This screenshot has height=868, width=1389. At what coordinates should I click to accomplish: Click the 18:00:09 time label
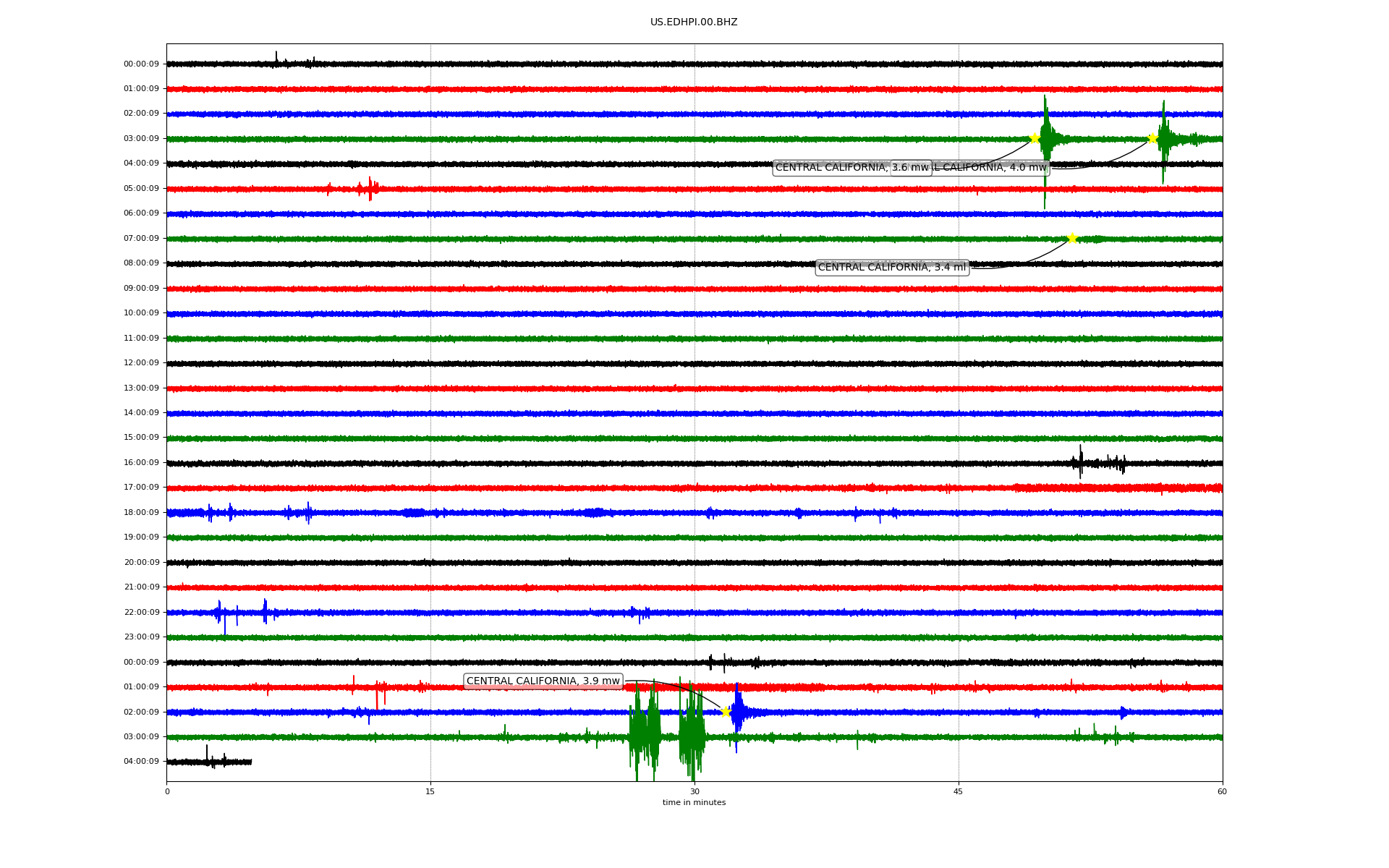[141, 513]
